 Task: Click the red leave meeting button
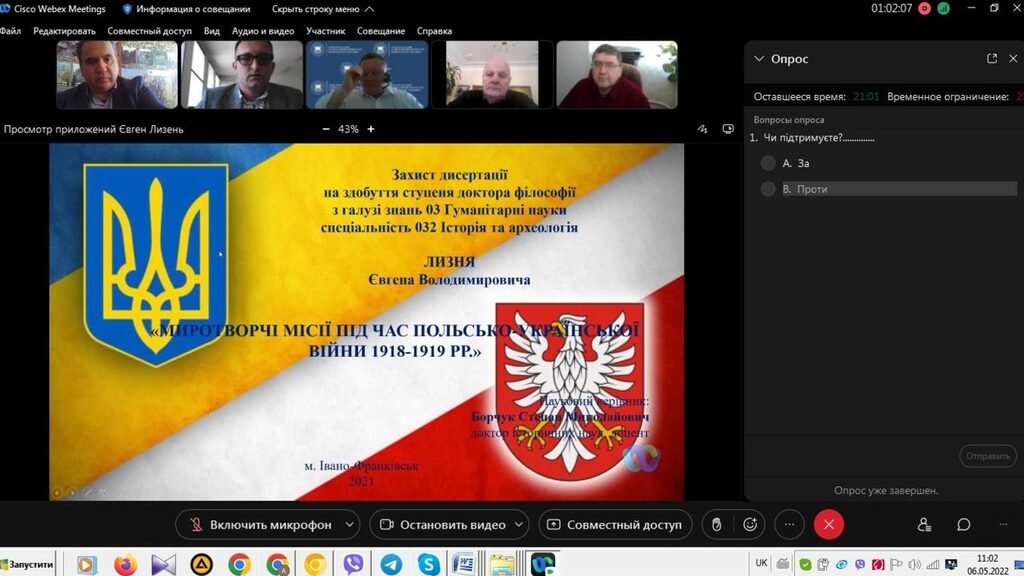828,524
